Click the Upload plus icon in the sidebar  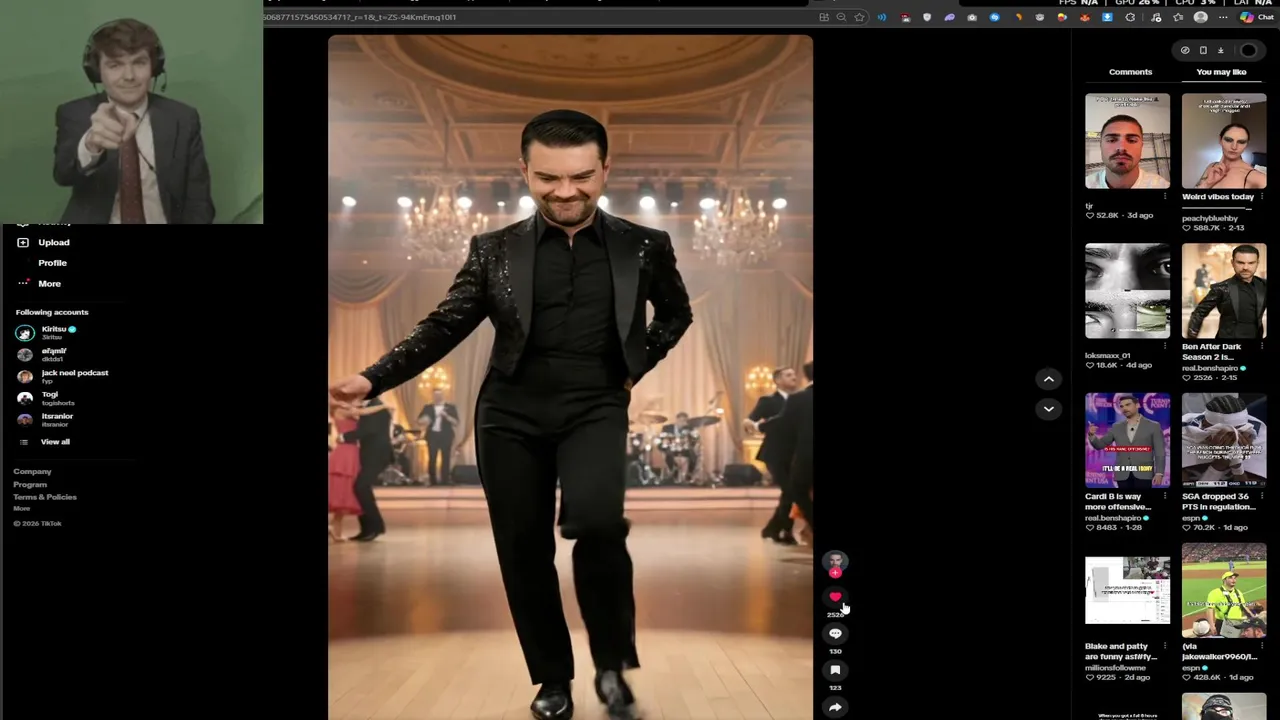23,242
